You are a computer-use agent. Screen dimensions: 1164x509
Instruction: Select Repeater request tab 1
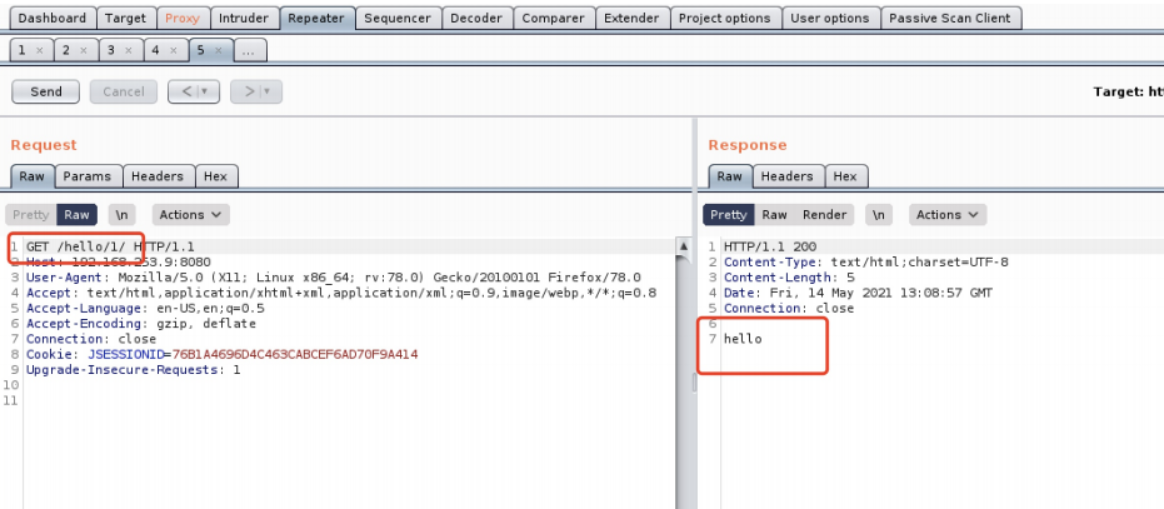coord(22,50)
